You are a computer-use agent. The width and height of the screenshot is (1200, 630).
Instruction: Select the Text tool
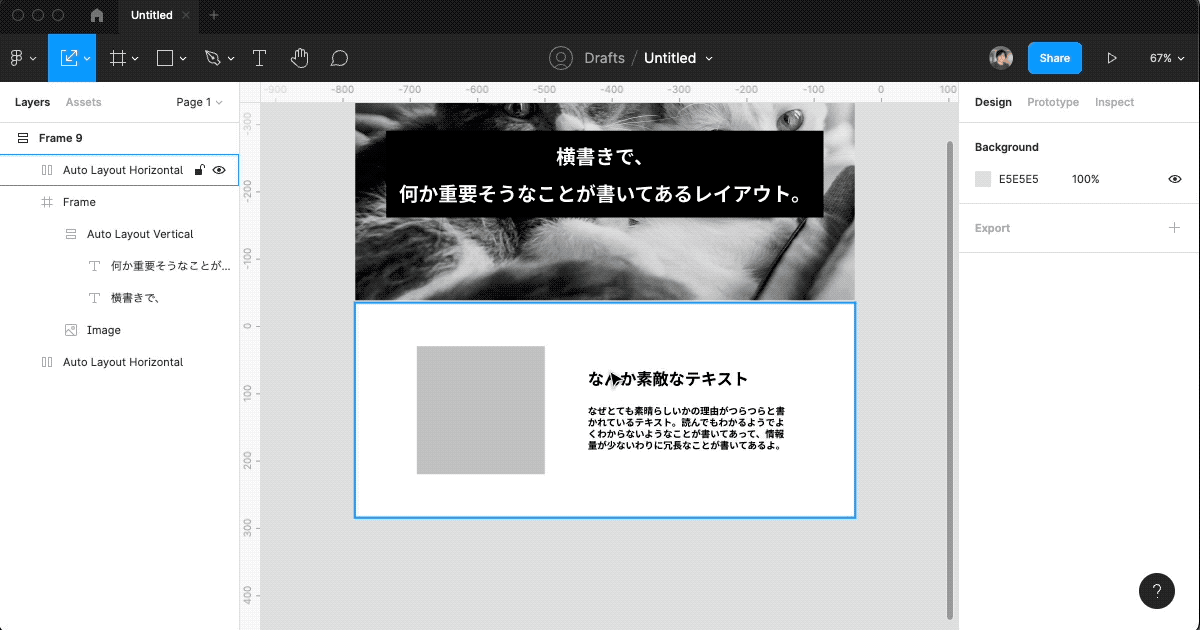coord(259,58)
